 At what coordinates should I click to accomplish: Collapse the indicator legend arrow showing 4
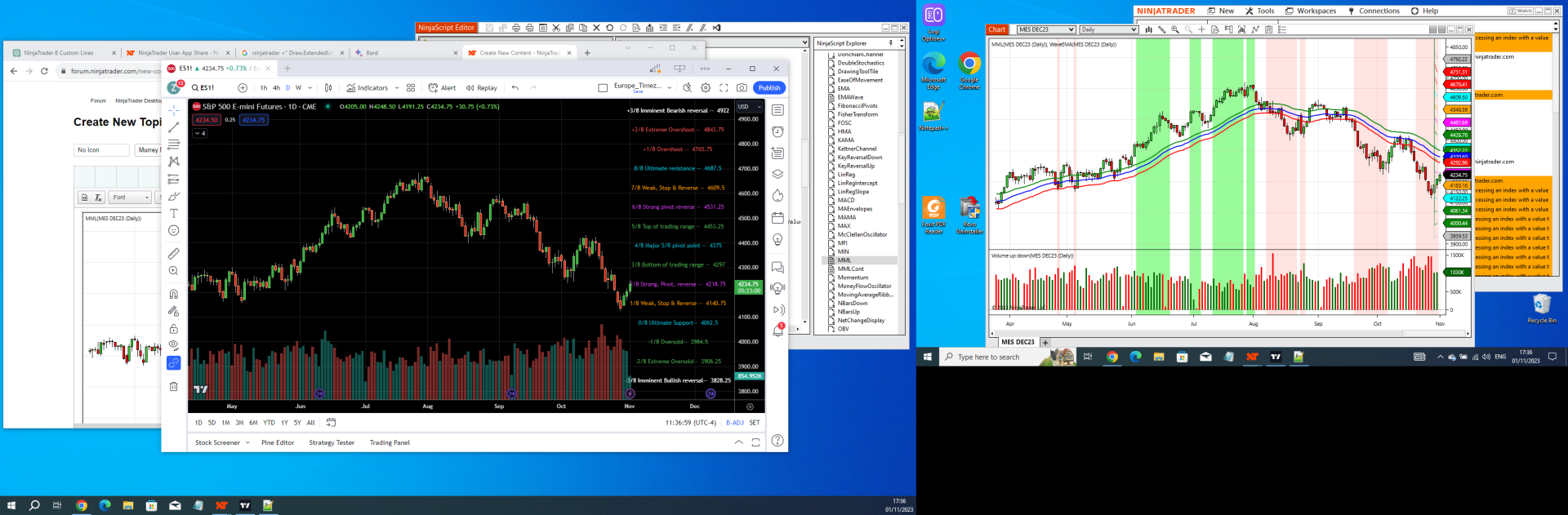click(200, 133)
